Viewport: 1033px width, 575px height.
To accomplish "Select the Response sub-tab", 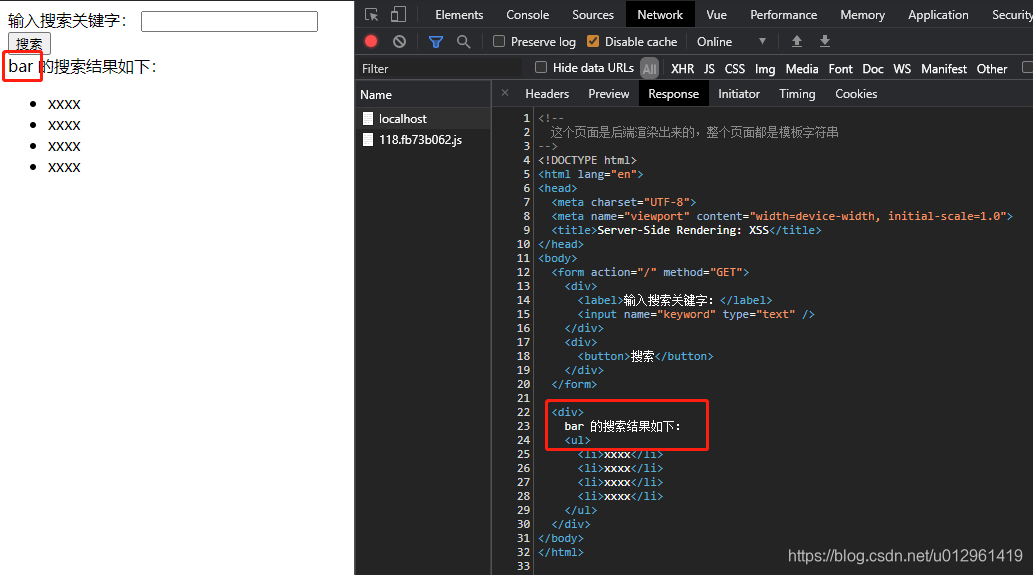I will (673, 94).
